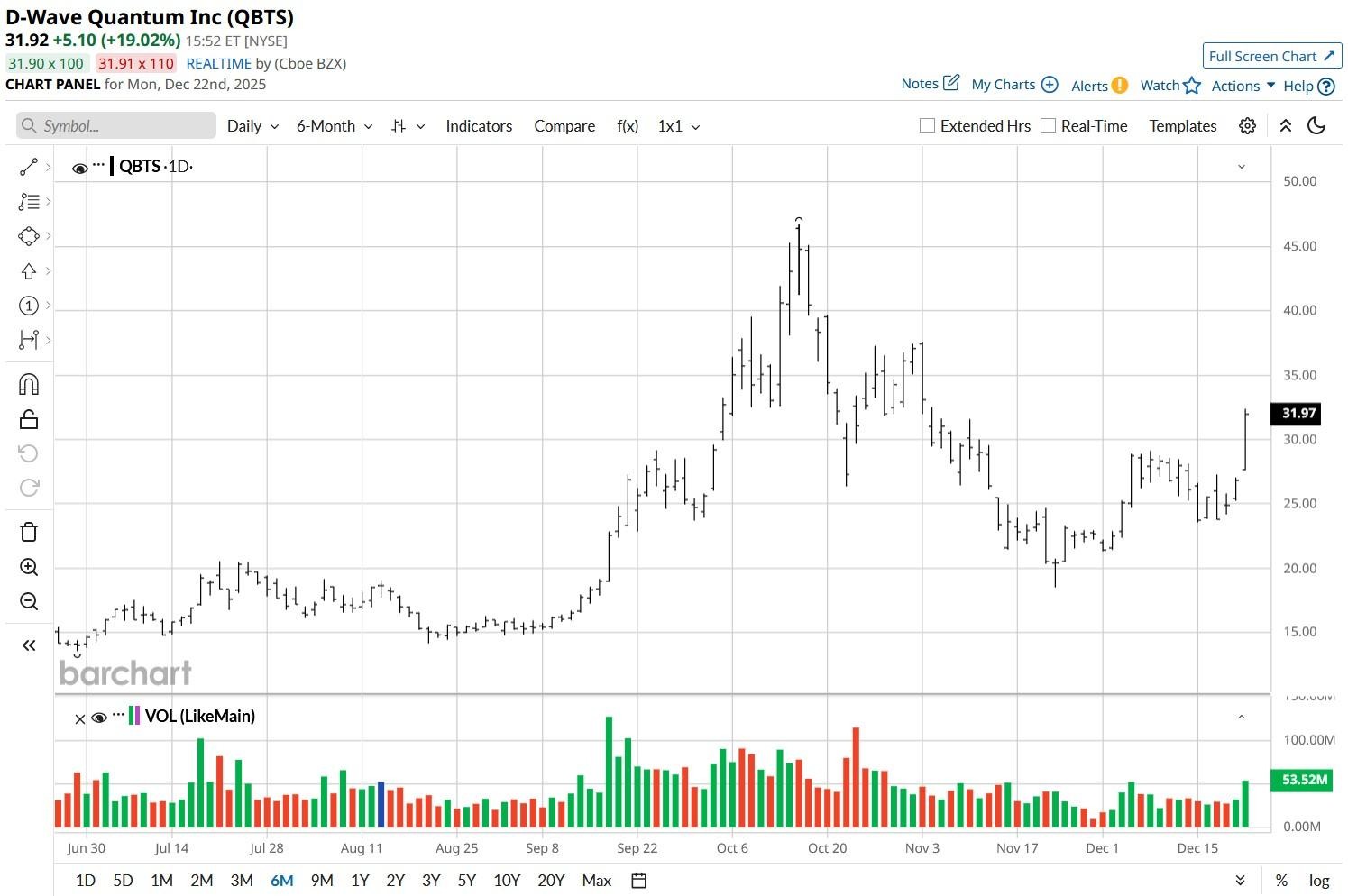Open Full Screen Chart
Image resolution: width=1348 pixels, height=896 pixels.
click(x=1272, y=56)
